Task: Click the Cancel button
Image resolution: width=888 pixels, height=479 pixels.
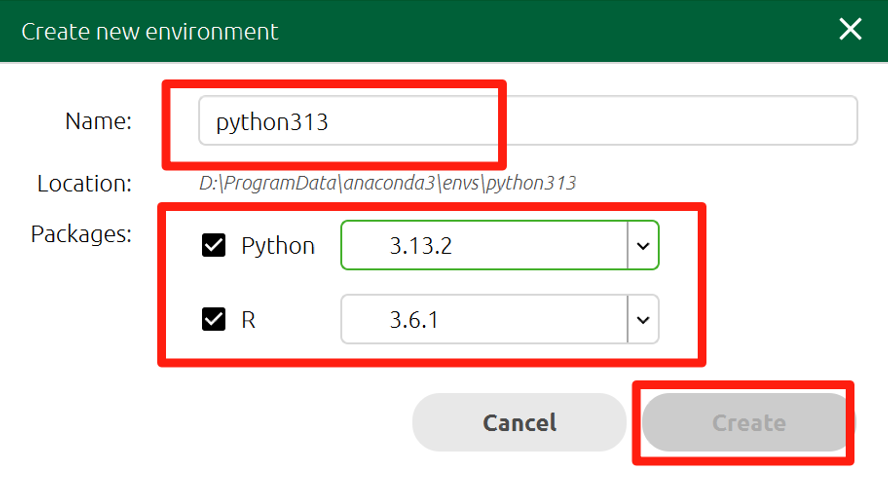Action: [x=519, y=422]
